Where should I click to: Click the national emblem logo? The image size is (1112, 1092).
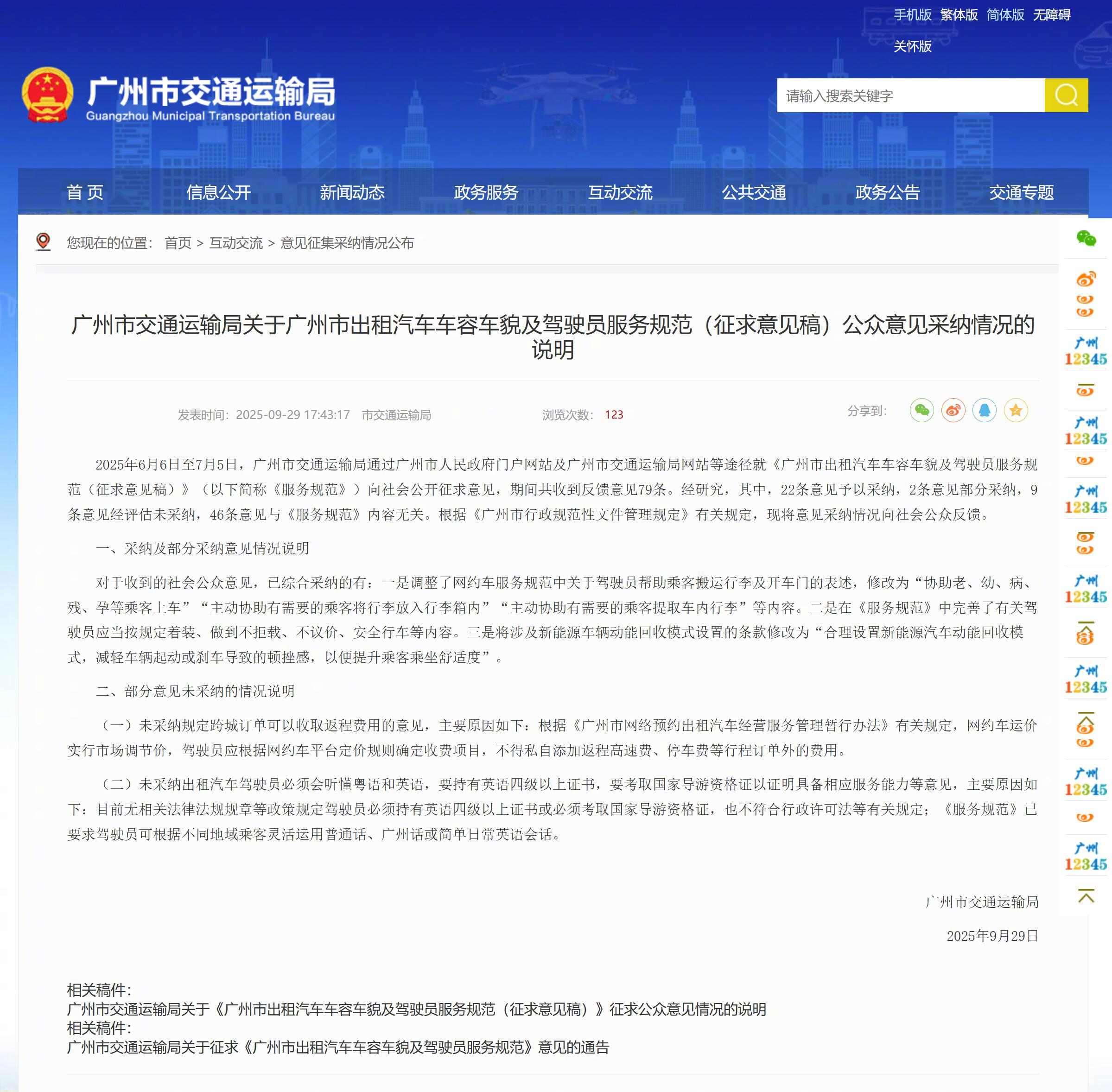click(x=47, y=95)
